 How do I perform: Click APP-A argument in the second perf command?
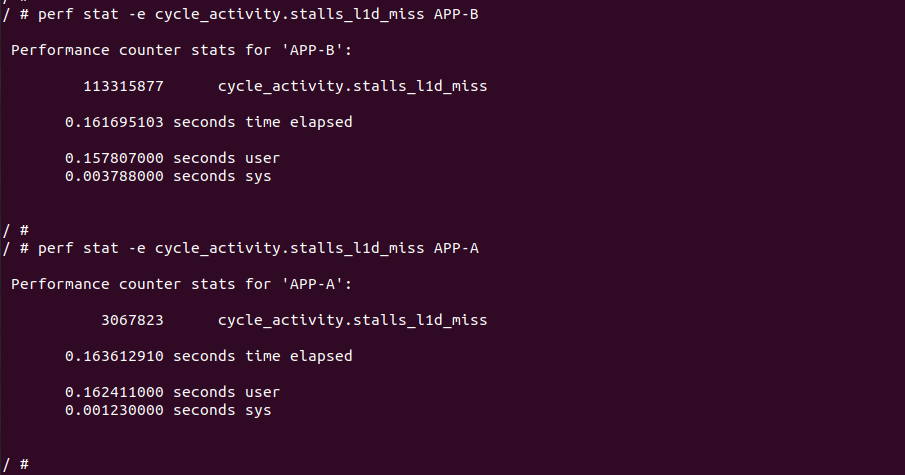point(456,248)
